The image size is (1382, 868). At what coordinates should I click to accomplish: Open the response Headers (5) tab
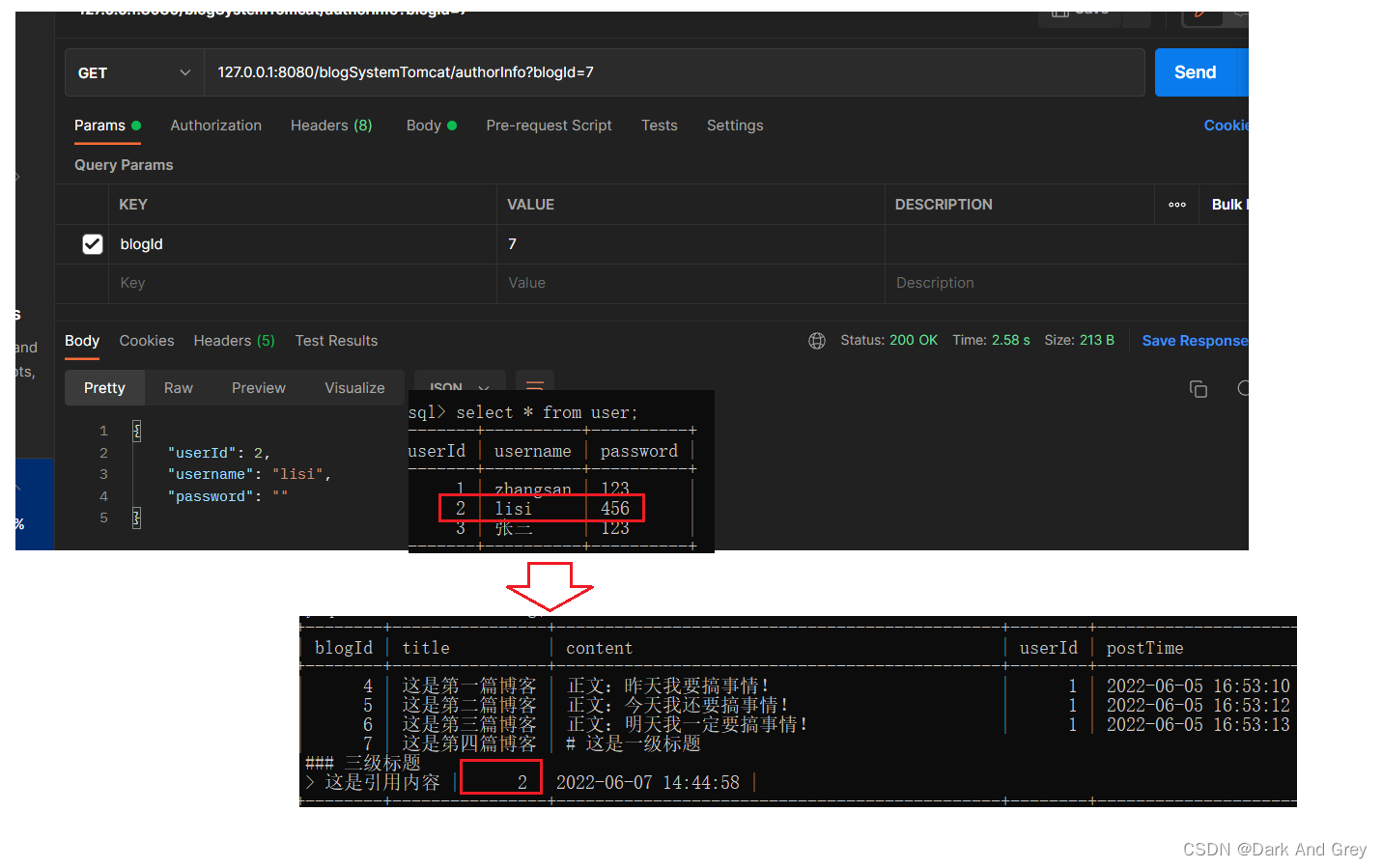click(x=234, y=341)
